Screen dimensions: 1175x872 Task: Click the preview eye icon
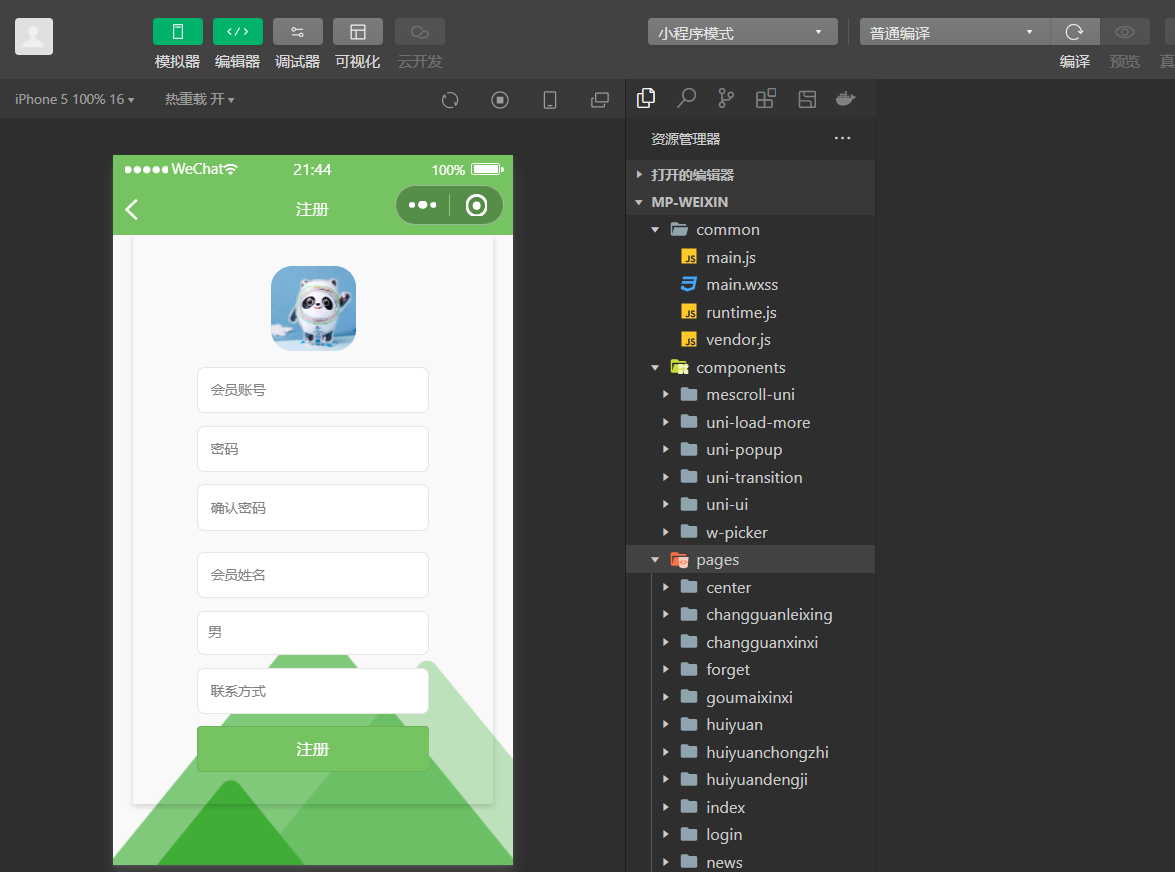click(1125, 32)
